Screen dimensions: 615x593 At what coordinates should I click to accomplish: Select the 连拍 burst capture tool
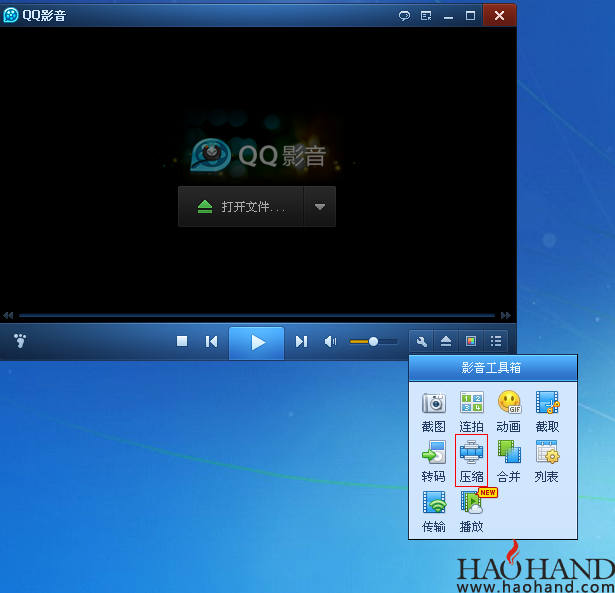(471, 411)
